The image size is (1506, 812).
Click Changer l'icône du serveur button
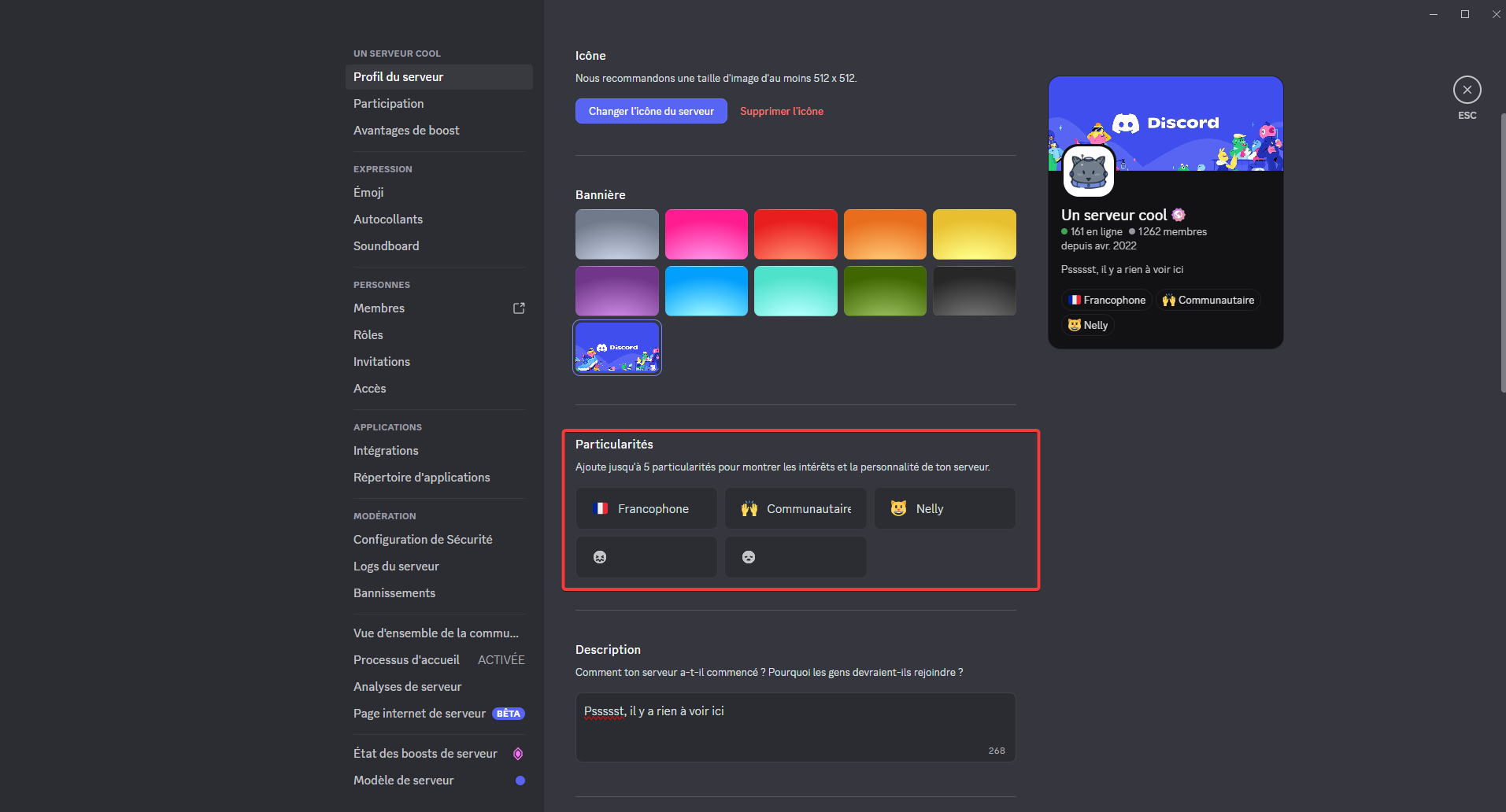pyautogui.click(x=651, y=111)
